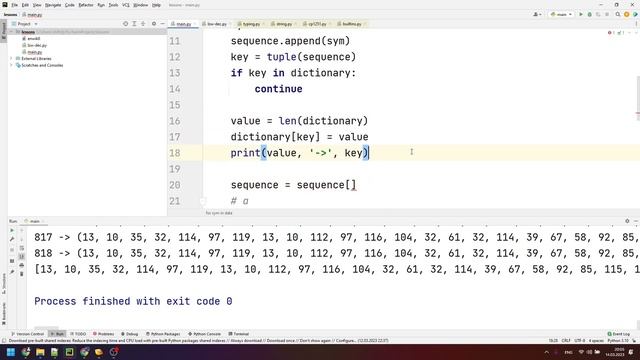The image size is (640, 360).
Task: Start debugging with the green bug icon
Action: 589,14
